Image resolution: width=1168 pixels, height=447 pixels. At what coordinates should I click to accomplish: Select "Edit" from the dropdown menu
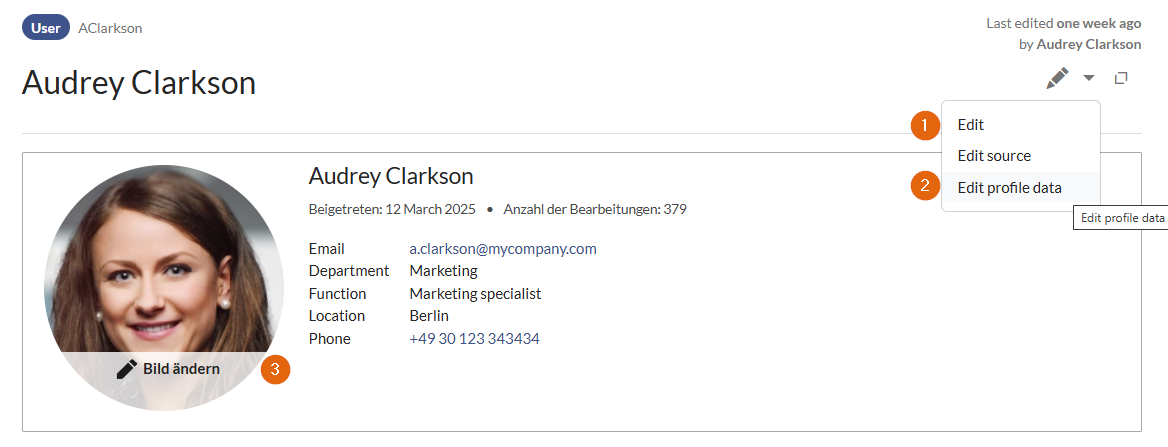click(971, 125)
